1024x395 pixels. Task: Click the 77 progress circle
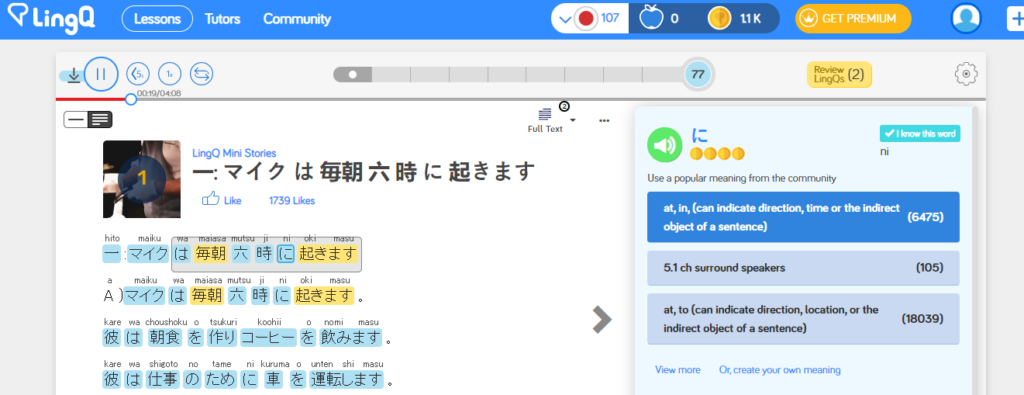click(x=697, y=74)
